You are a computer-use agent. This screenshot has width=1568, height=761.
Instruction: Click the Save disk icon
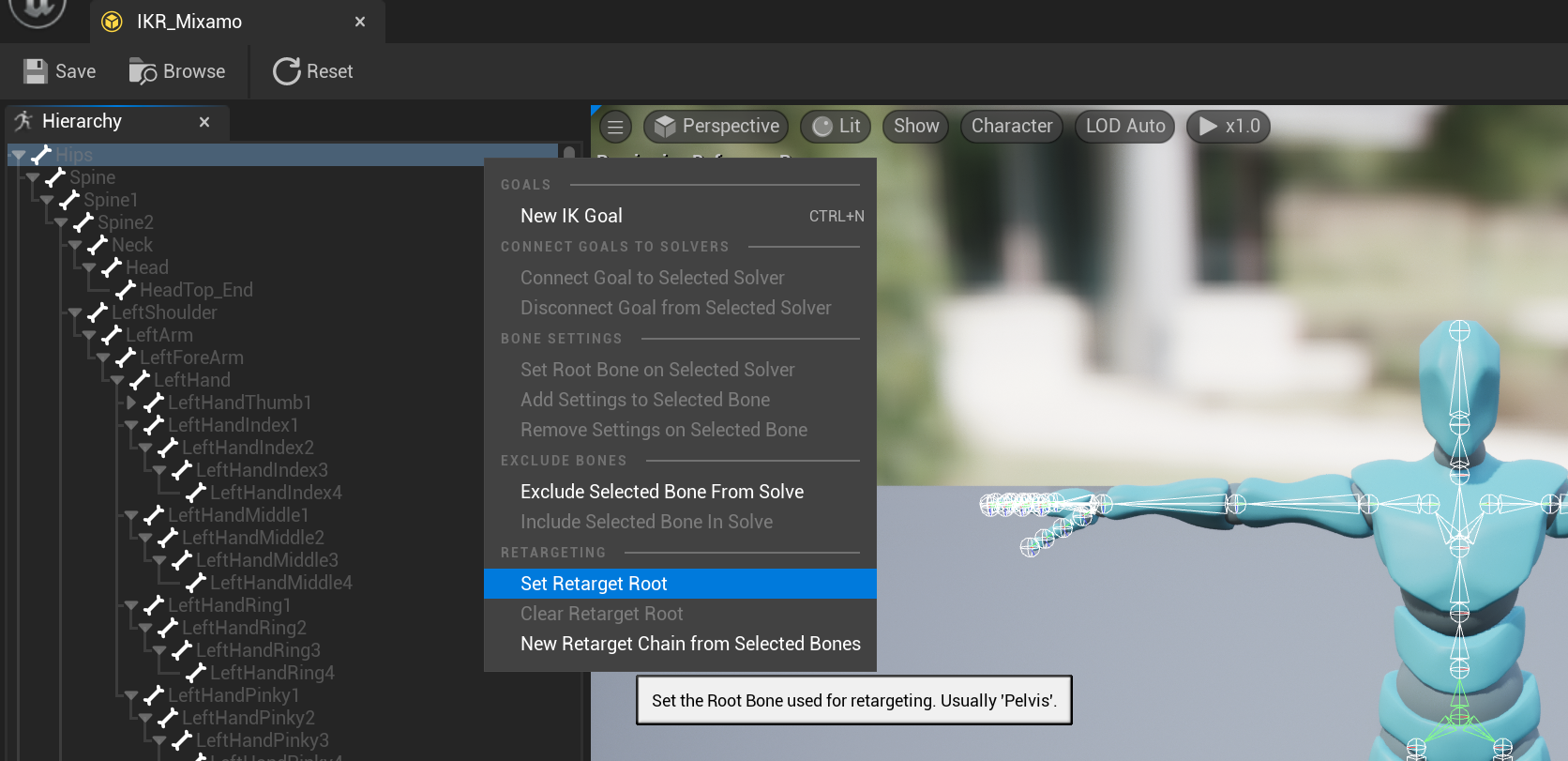coord(36,71)
